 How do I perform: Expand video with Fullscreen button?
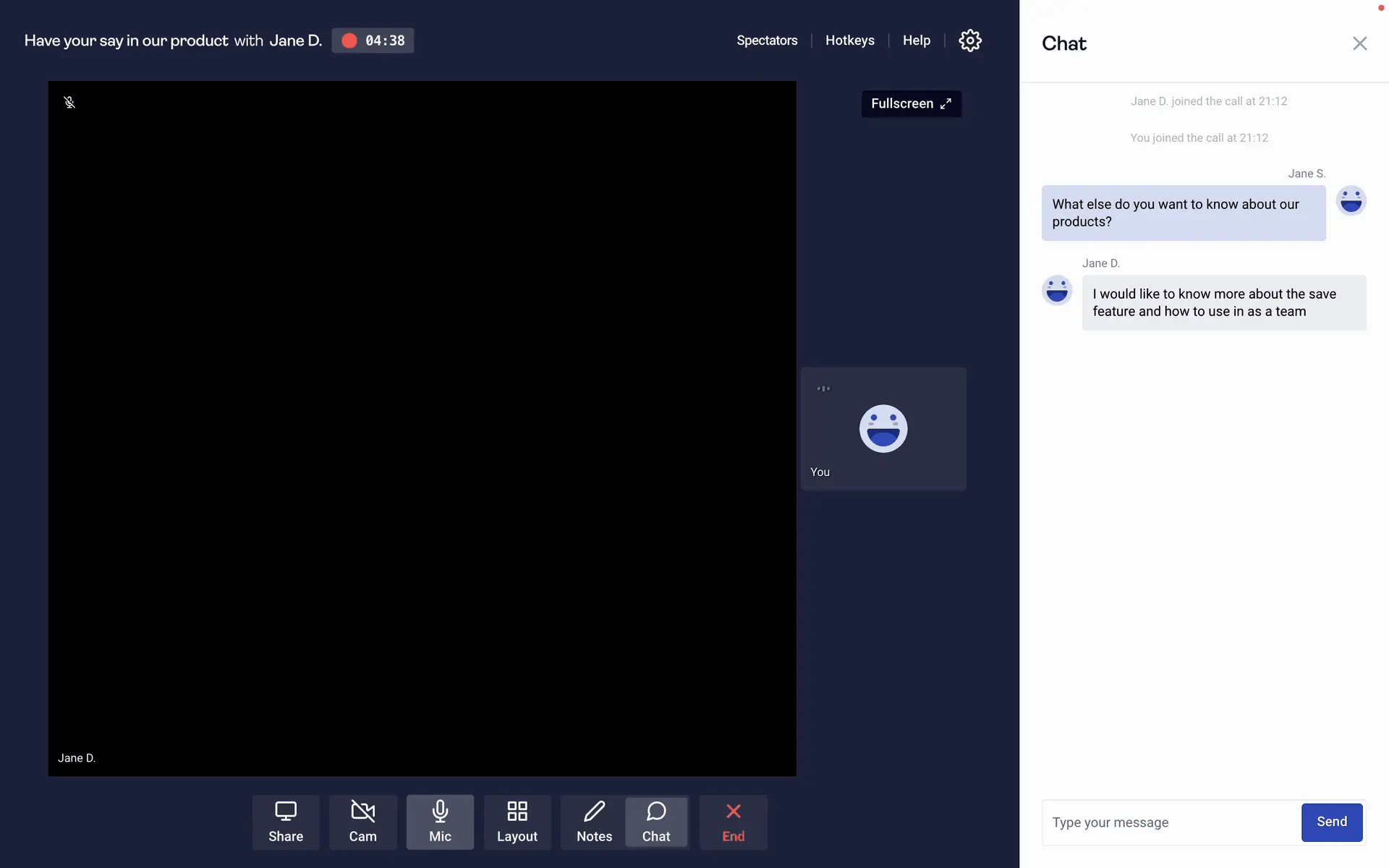point(911,103)
